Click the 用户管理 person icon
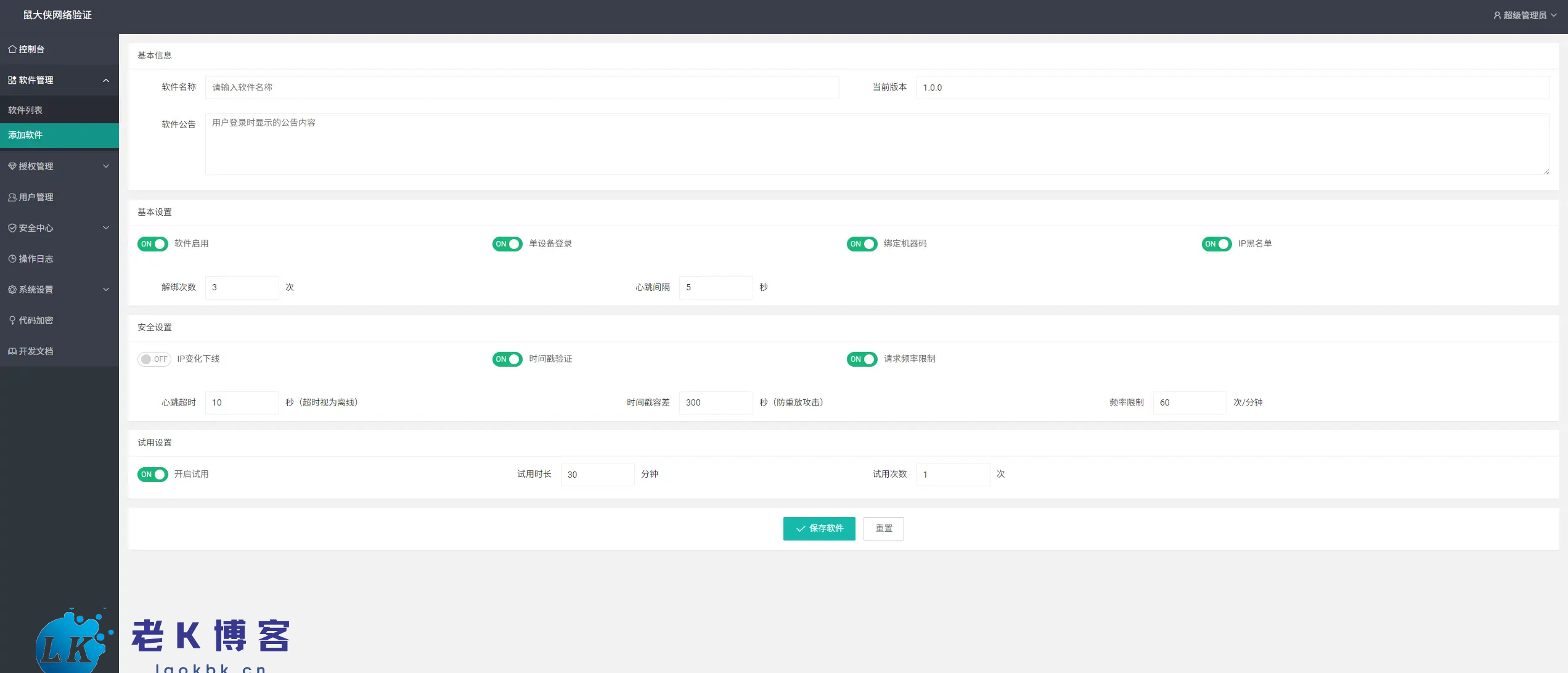This screenshot has height=673, width=1568. pos(12,197)
